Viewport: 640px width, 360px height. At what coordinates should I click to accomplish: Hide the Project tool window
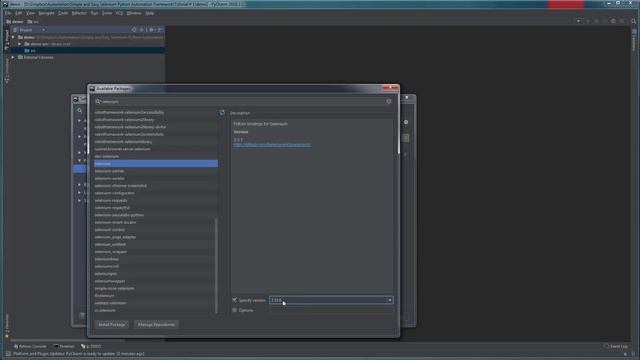[160, 30]
